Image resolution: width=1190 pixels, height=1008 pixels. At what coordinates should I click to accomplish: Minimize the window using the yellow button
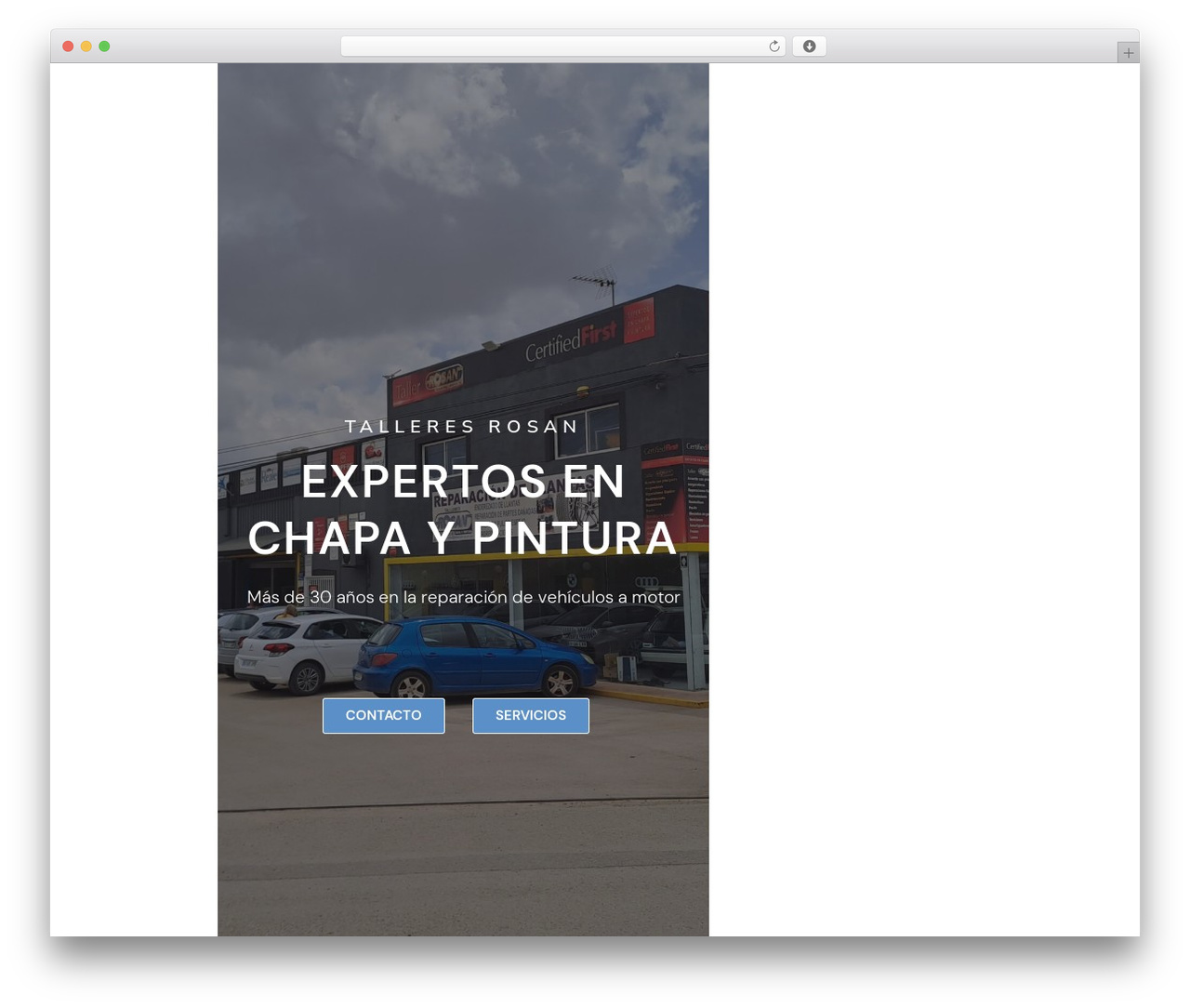(x=86, y=46)
